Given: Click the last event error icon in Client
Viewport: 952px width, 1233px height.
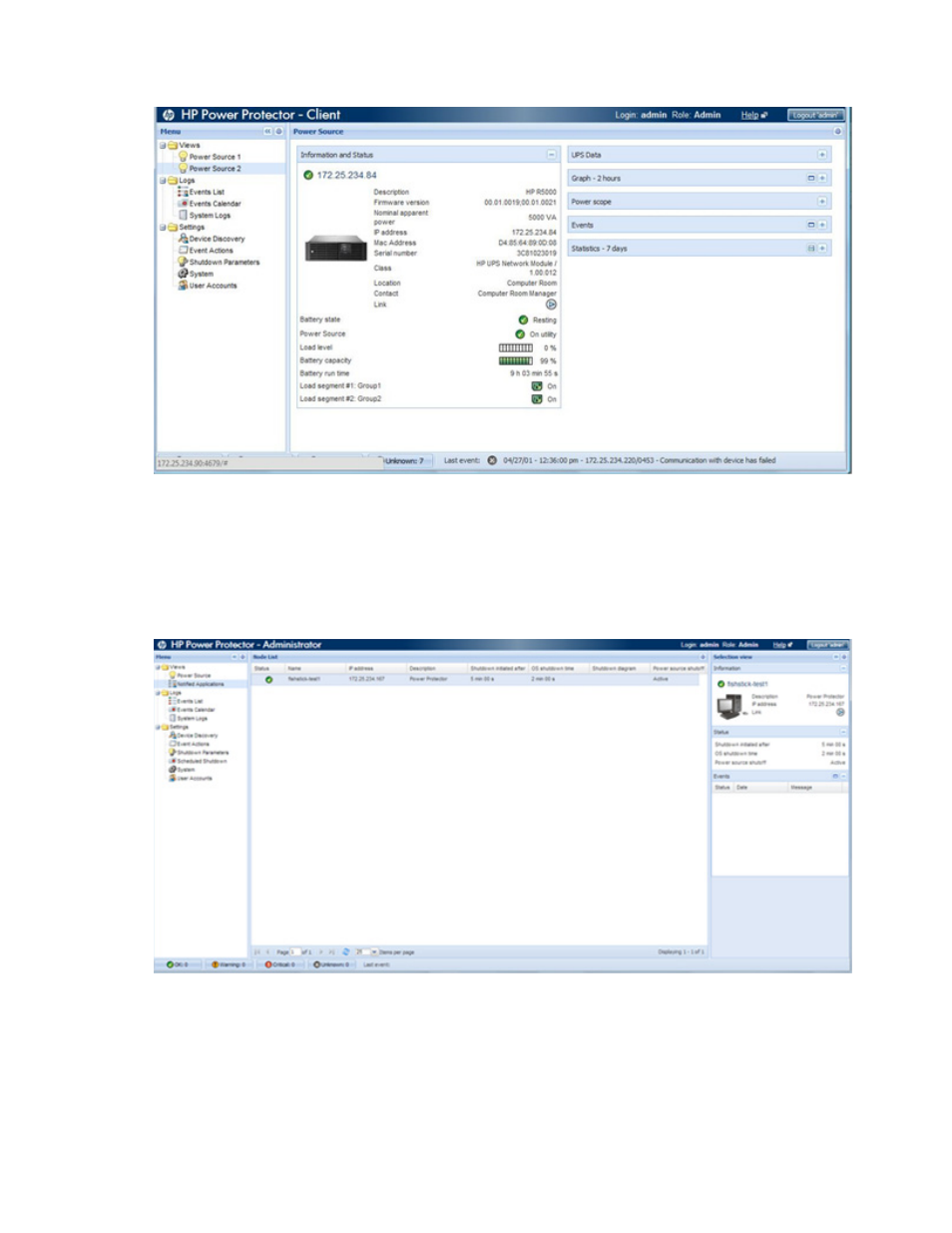Looking at the screenshot, I should click(x=492, y=461).
